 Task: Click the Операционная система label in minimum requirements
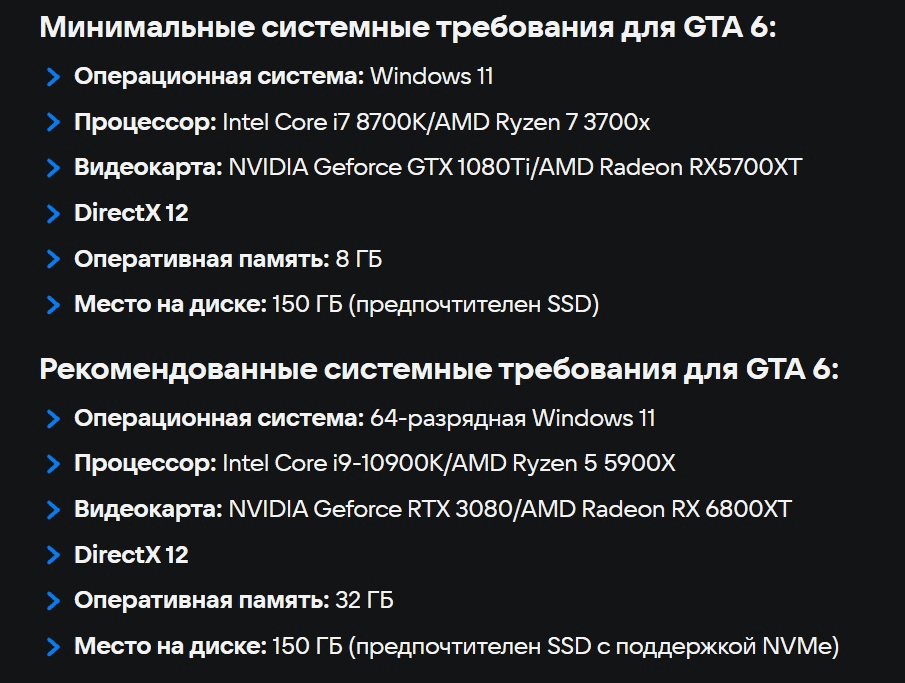coord(219,76)
